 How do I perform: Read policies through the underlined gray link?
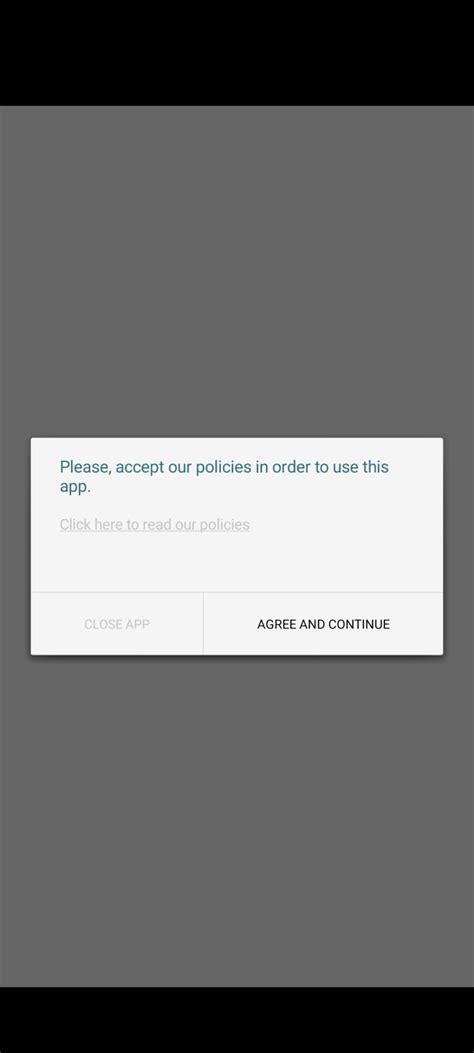pos(154,524)
